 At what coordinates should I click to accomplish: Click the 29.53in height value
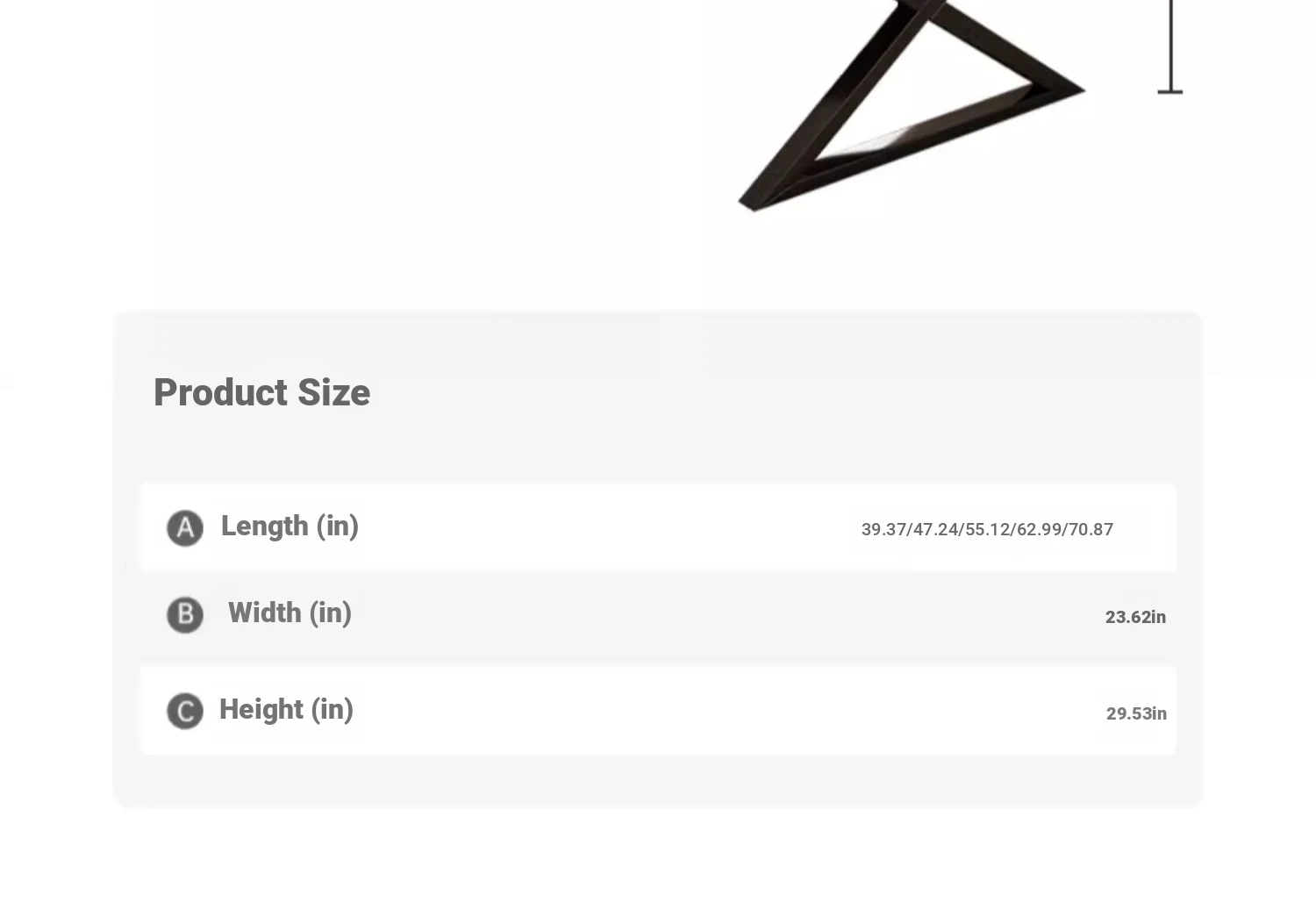pos(1136,713)
